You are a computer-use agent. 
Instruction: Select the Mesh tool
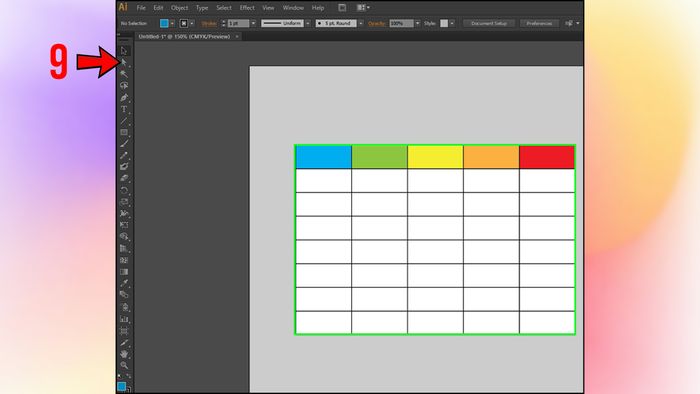coord(124,260)
